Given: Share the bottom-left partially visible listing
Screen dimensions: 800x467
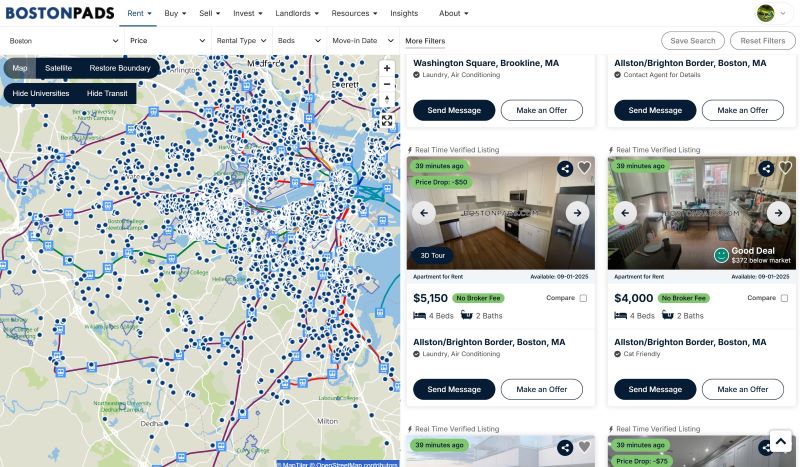Looking at the screenshot, I should (x=565, y=448).
